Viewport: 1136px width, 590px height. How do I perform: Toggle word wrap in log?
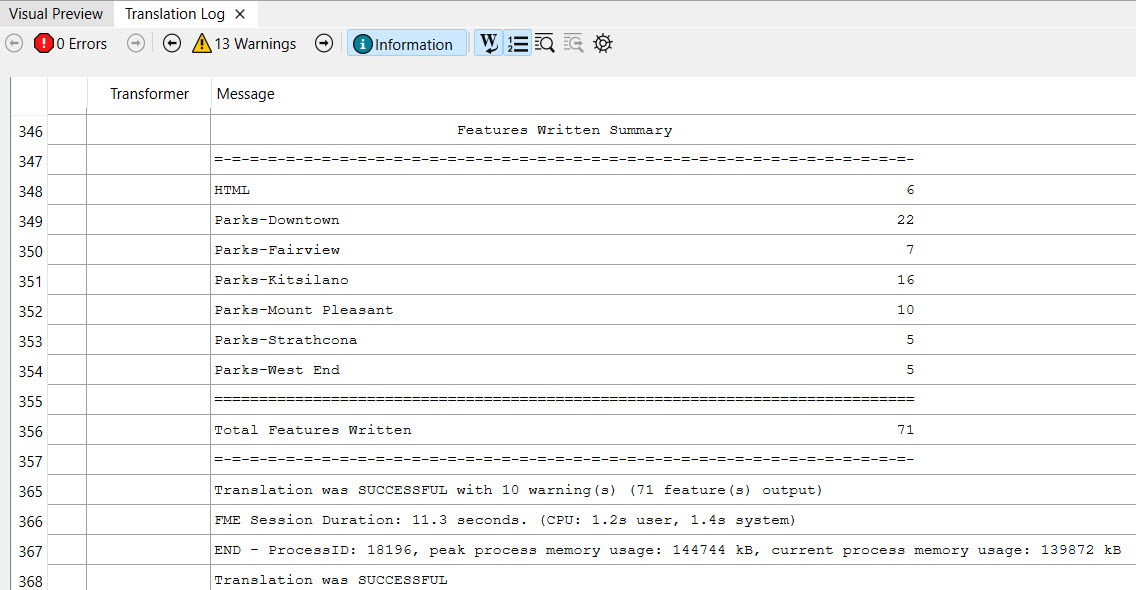(x=489, y=44)
